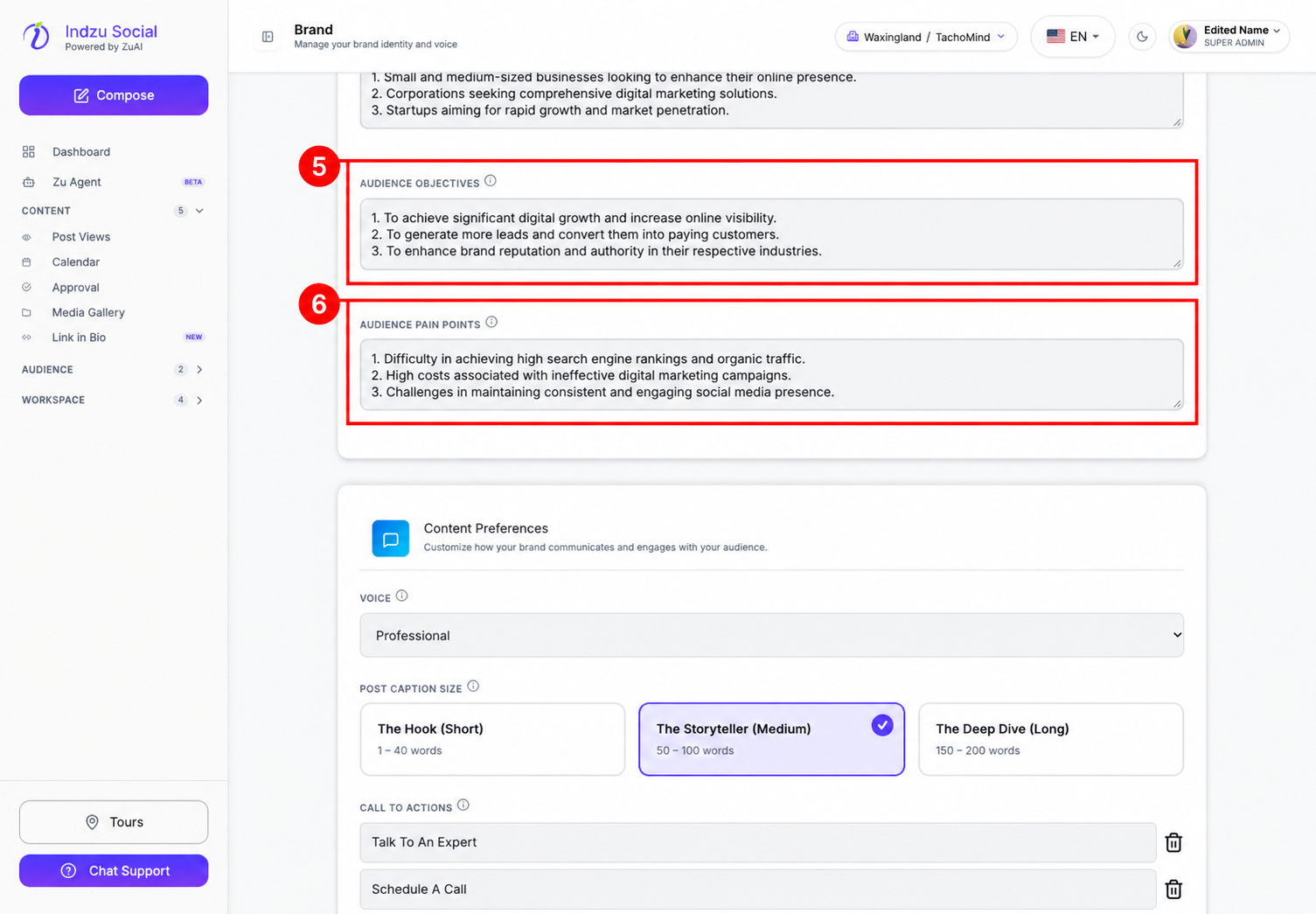Image resolution: width=1316 pixels, height=914 pixels.
Task: Click the Zu Agent robot icon
Action: [29, 182]
